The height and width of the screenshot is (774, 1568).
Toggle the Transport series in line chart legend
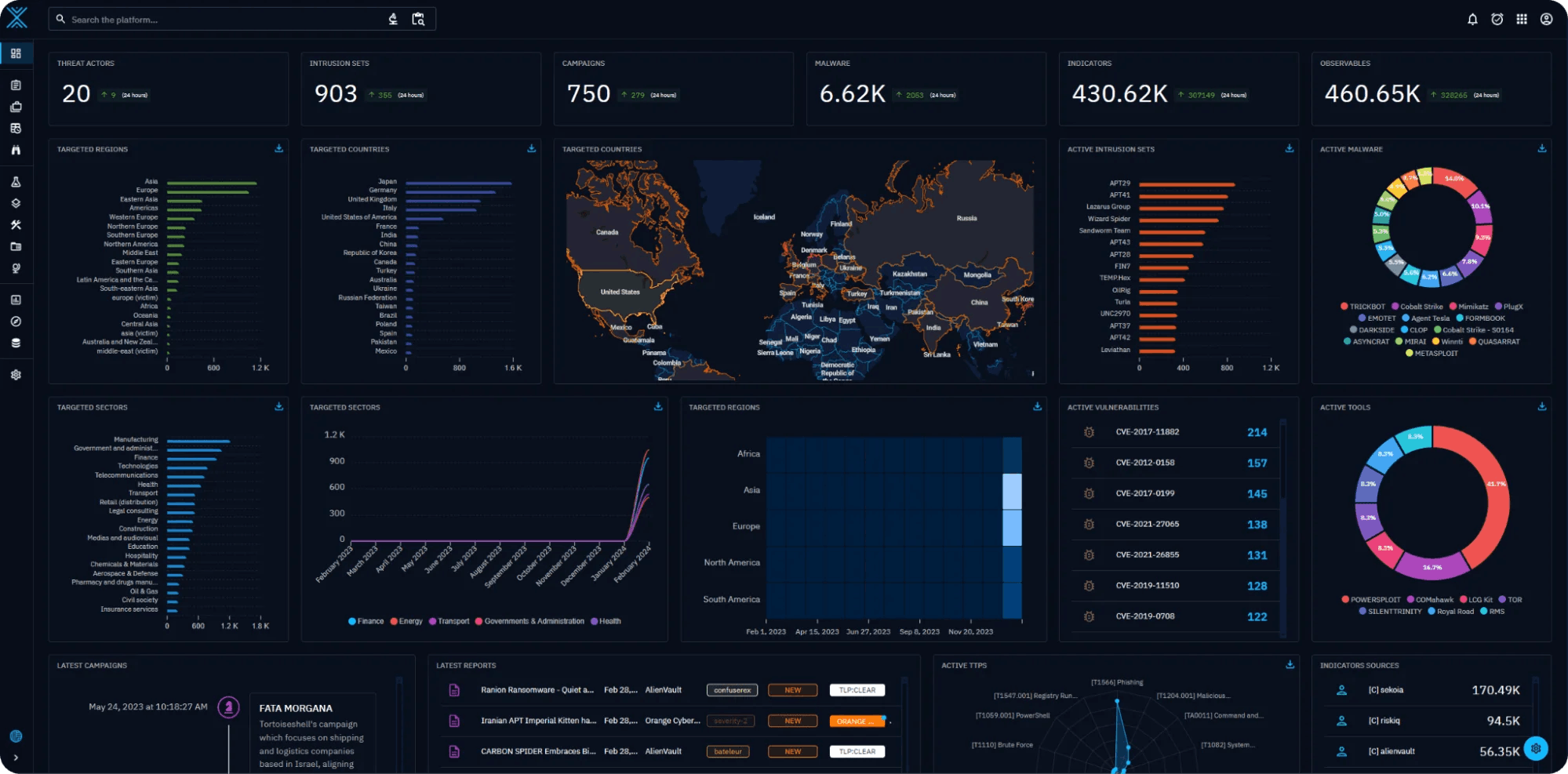pos(449,621)
